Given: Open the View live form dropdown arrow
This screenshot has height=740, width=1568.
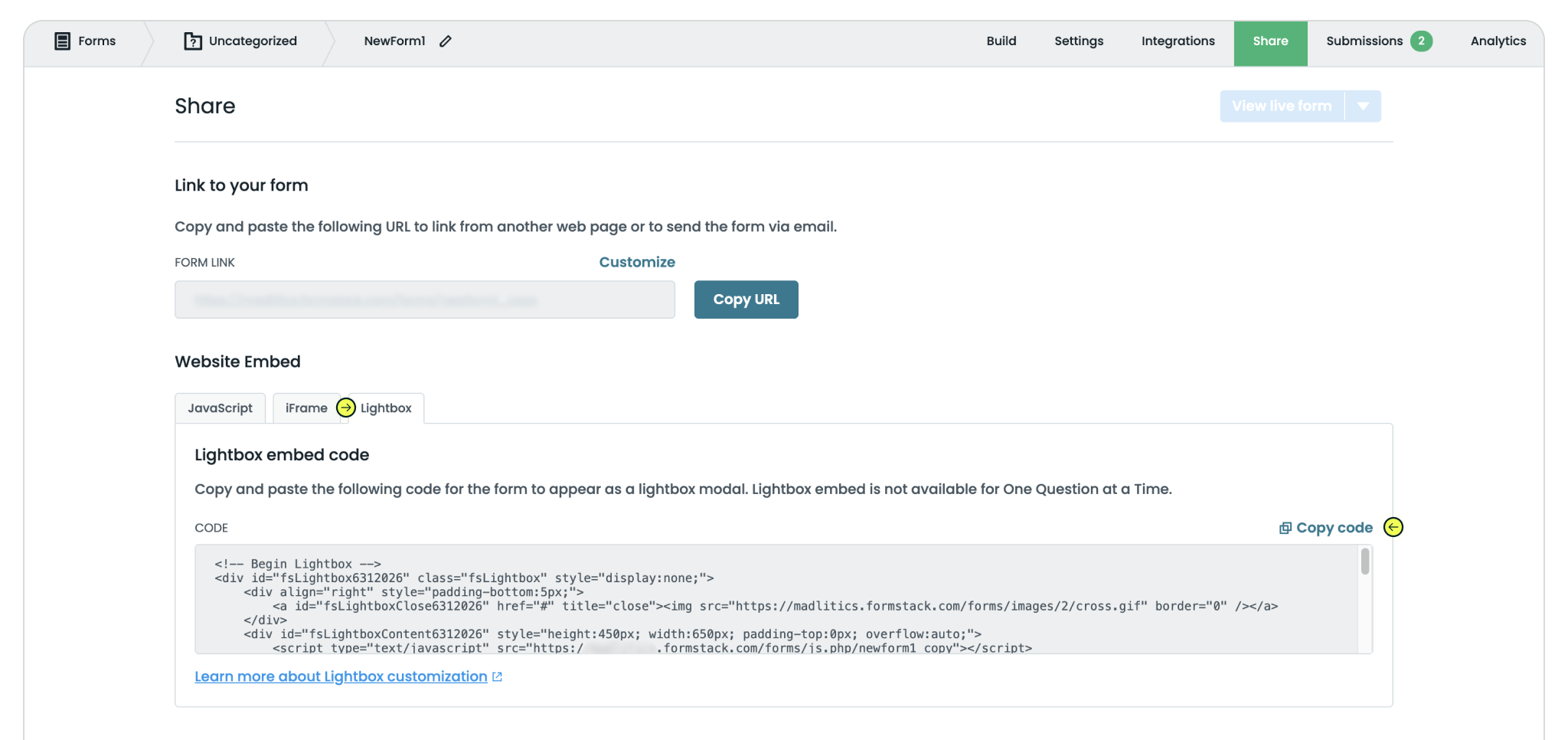Looking at the screenshot, I should (x=1364, y=106).
